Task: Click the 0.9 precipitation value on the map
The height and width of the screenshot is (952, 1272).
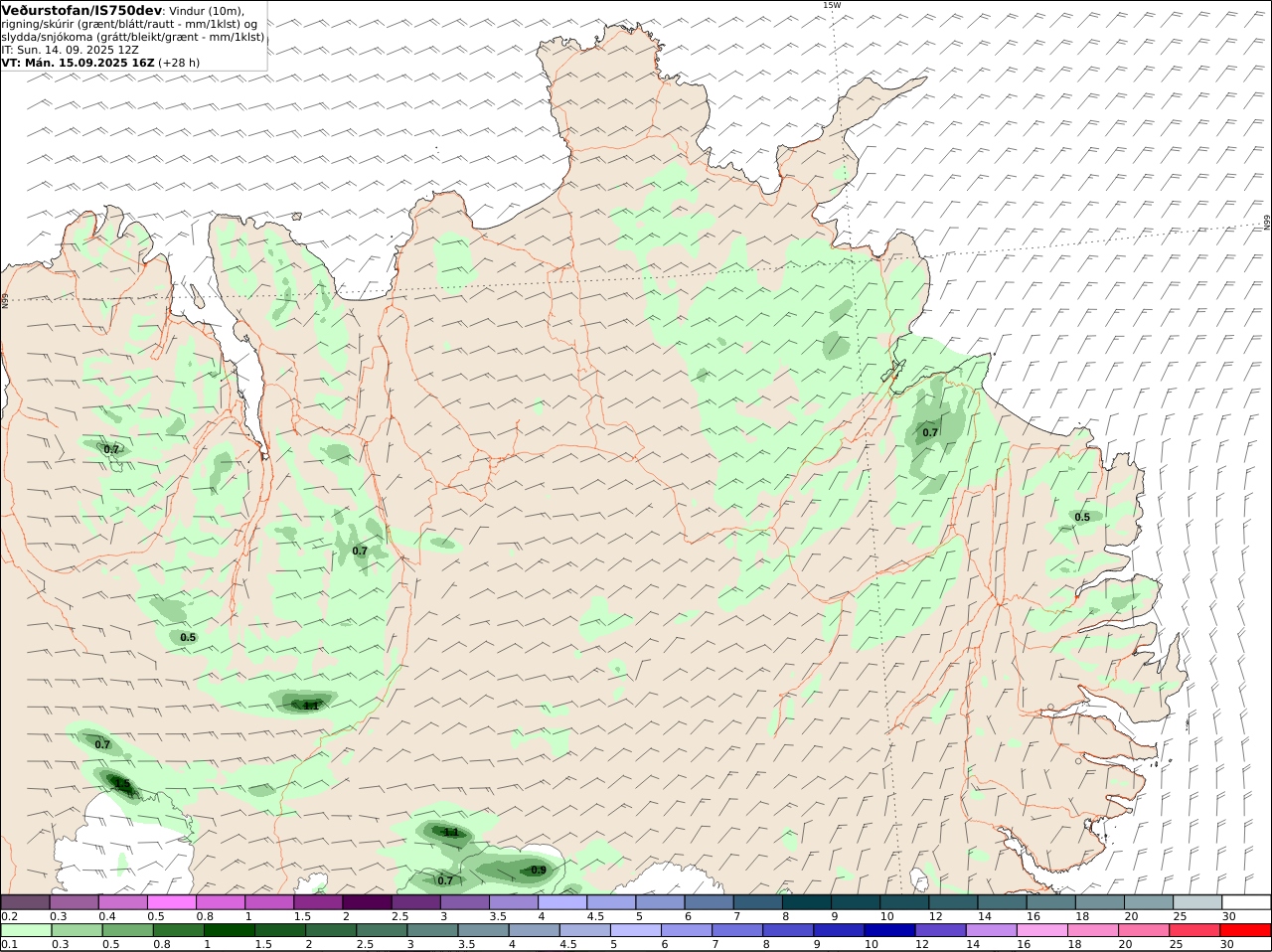Action: pos(539,870)
